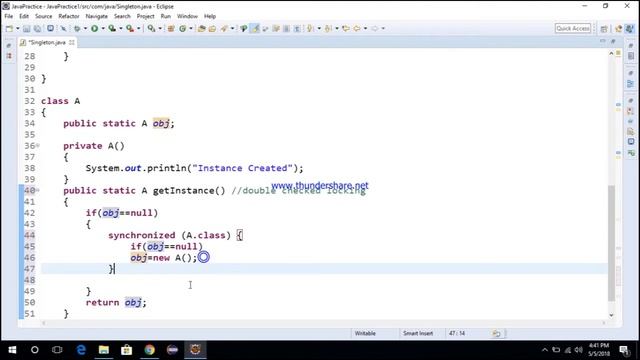The height and width of the screenshot is (360, 640).
Task: Open dropdown arrow next to Debug icon
Action: (85, 28)
